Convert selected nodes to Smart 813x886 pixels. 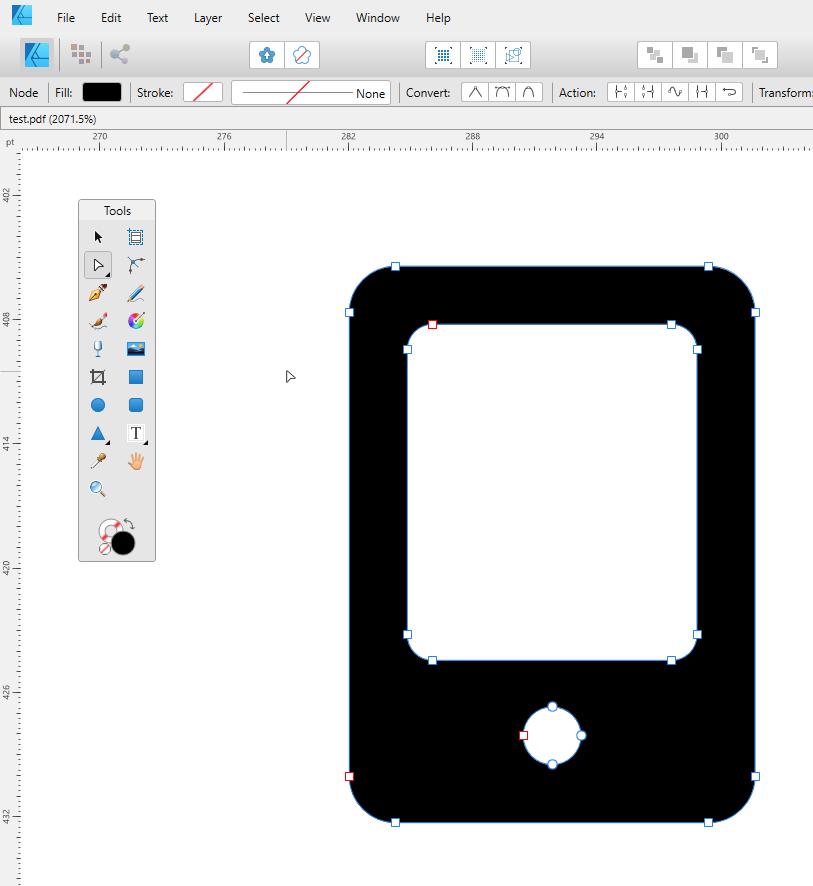click(x=529, y=92)
